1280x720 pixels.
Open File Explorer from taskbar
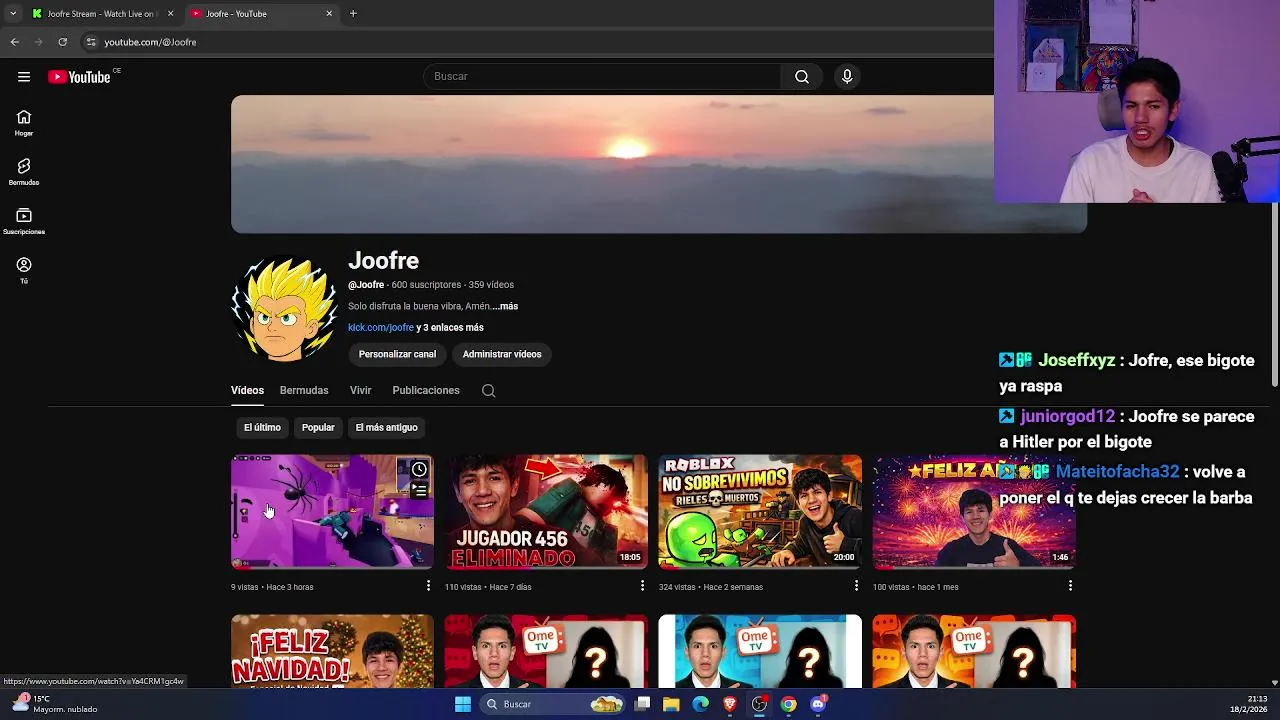click(x=671, y=704)
